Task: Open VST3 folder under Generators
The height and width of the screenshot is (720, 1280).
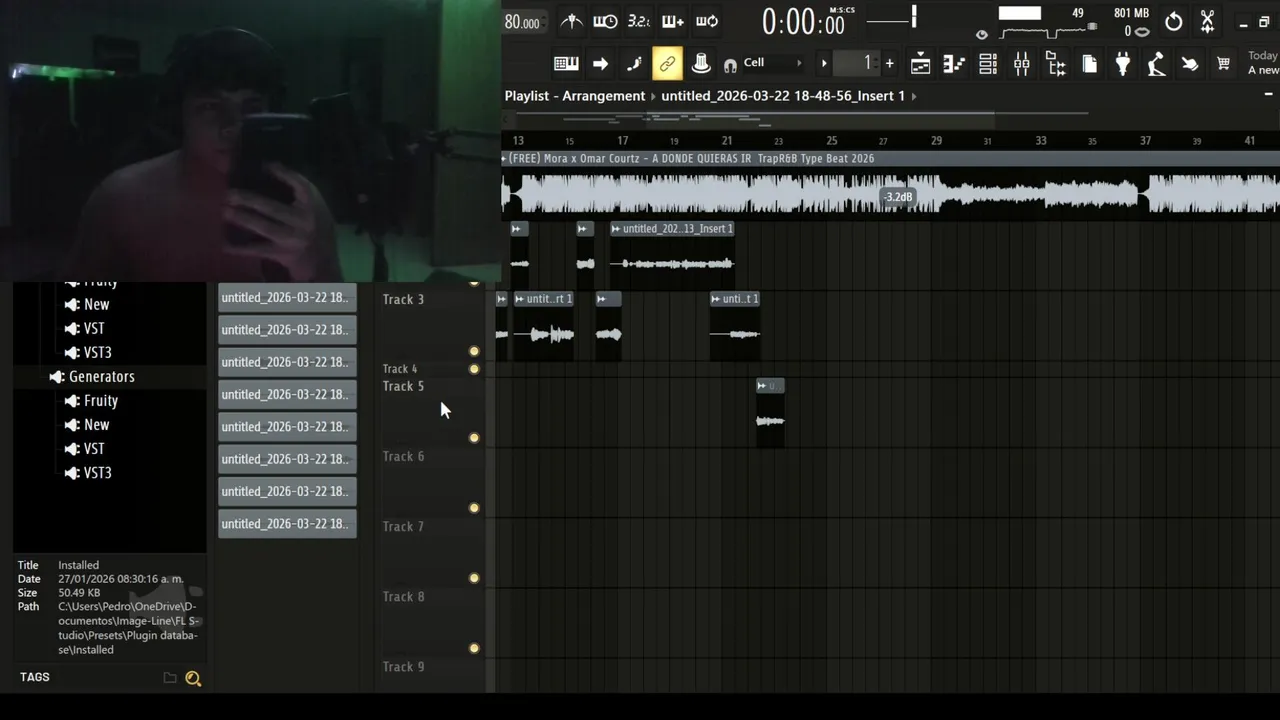Action: pyautogui.click(x=97, y=472)
